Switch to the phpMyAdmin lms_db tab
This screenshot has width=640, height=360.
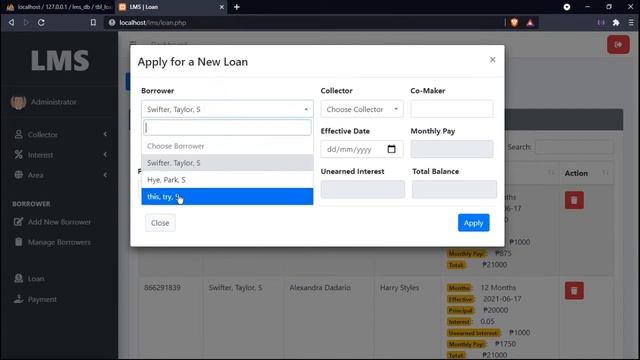(58, 7)
